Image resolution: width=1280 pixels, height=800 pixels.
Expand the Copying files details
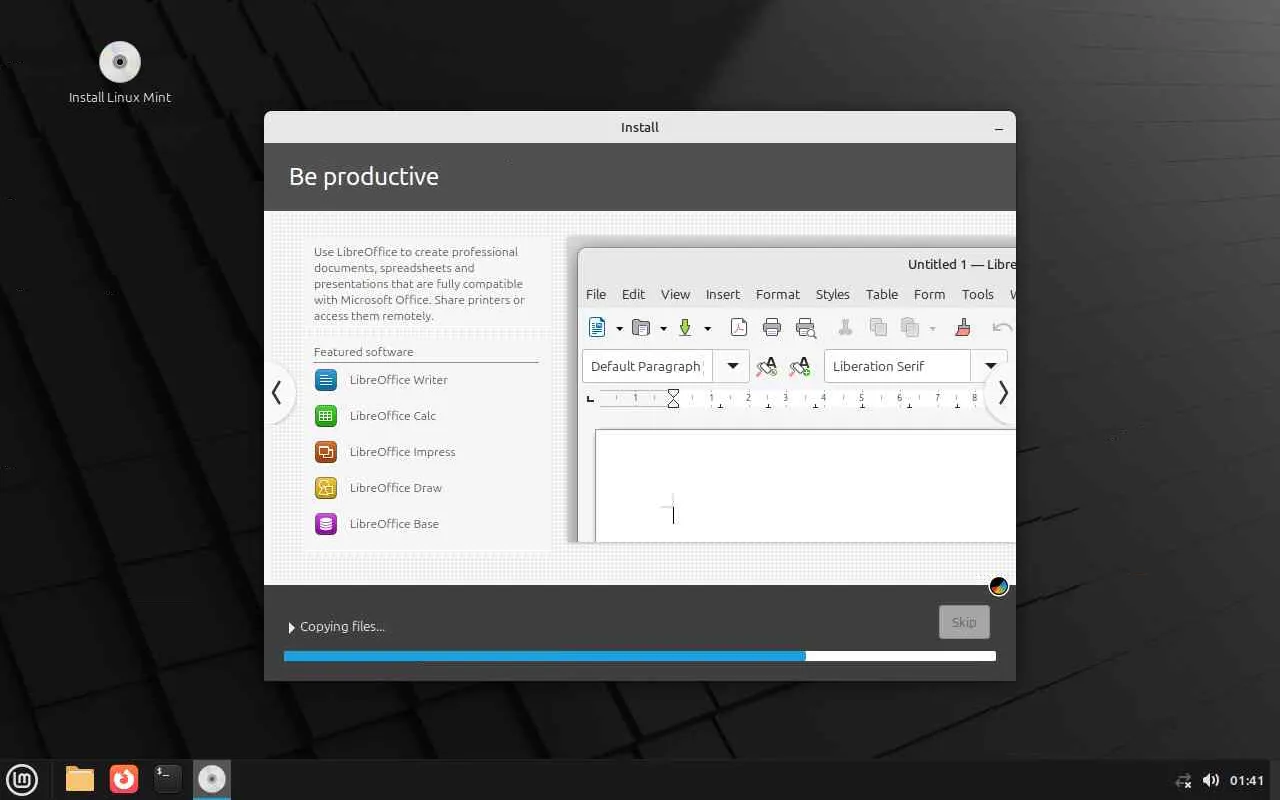click(292, 627)
